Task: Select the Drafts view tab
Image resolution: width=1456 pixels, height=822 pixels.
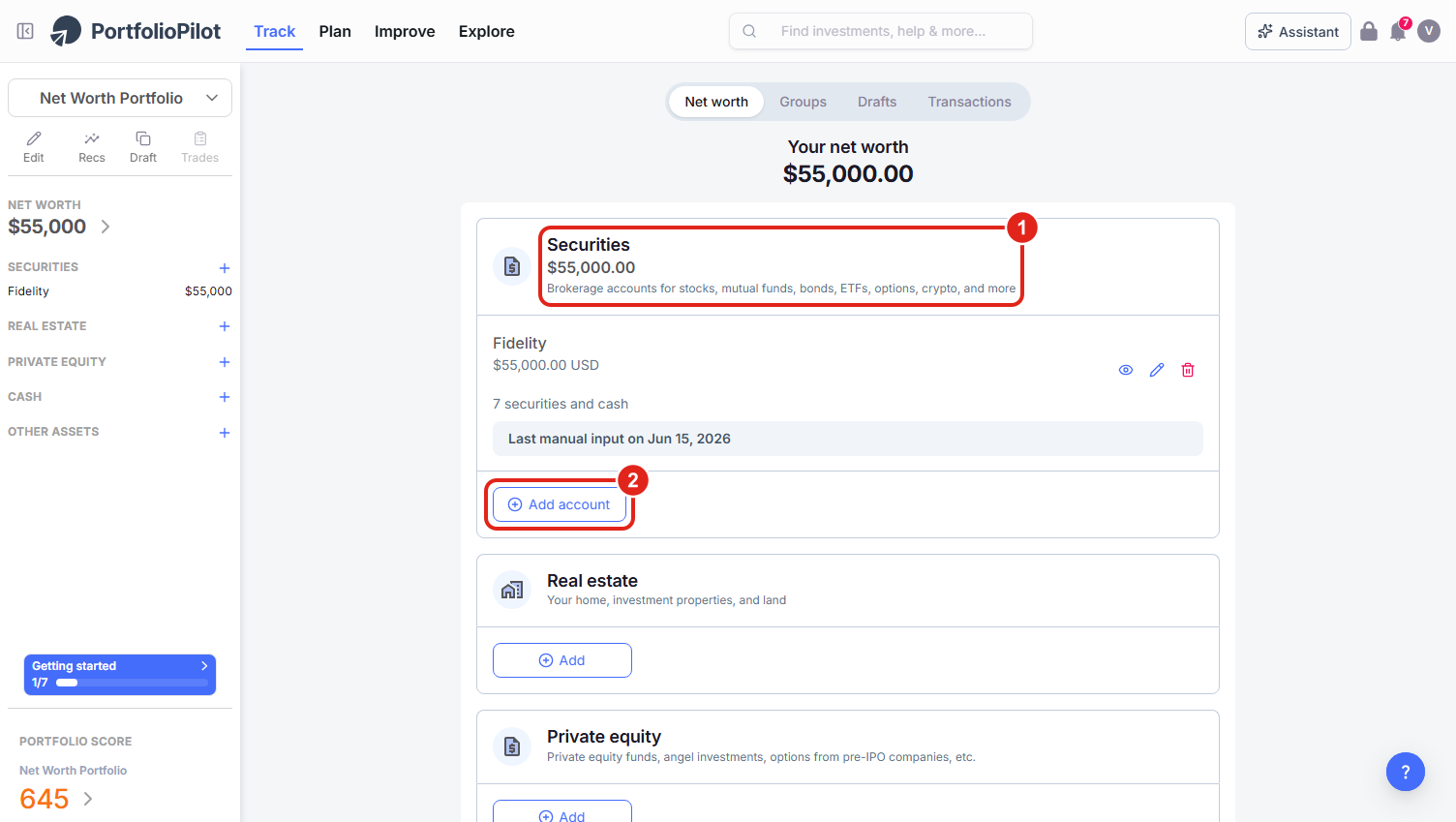Action: point(877,102)
